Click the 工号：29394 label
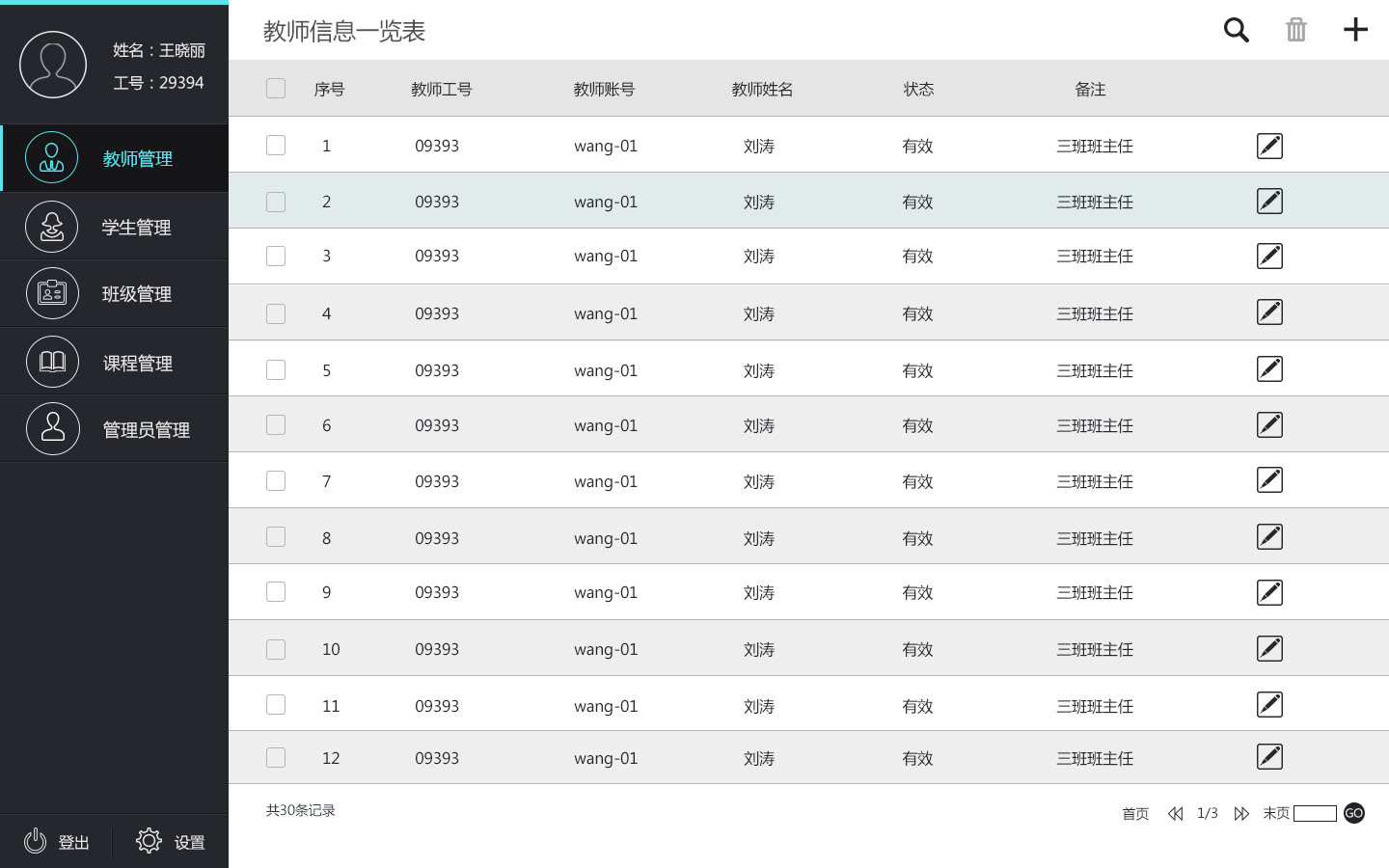Screen dimensions: 1389x868 click(158, 83)
